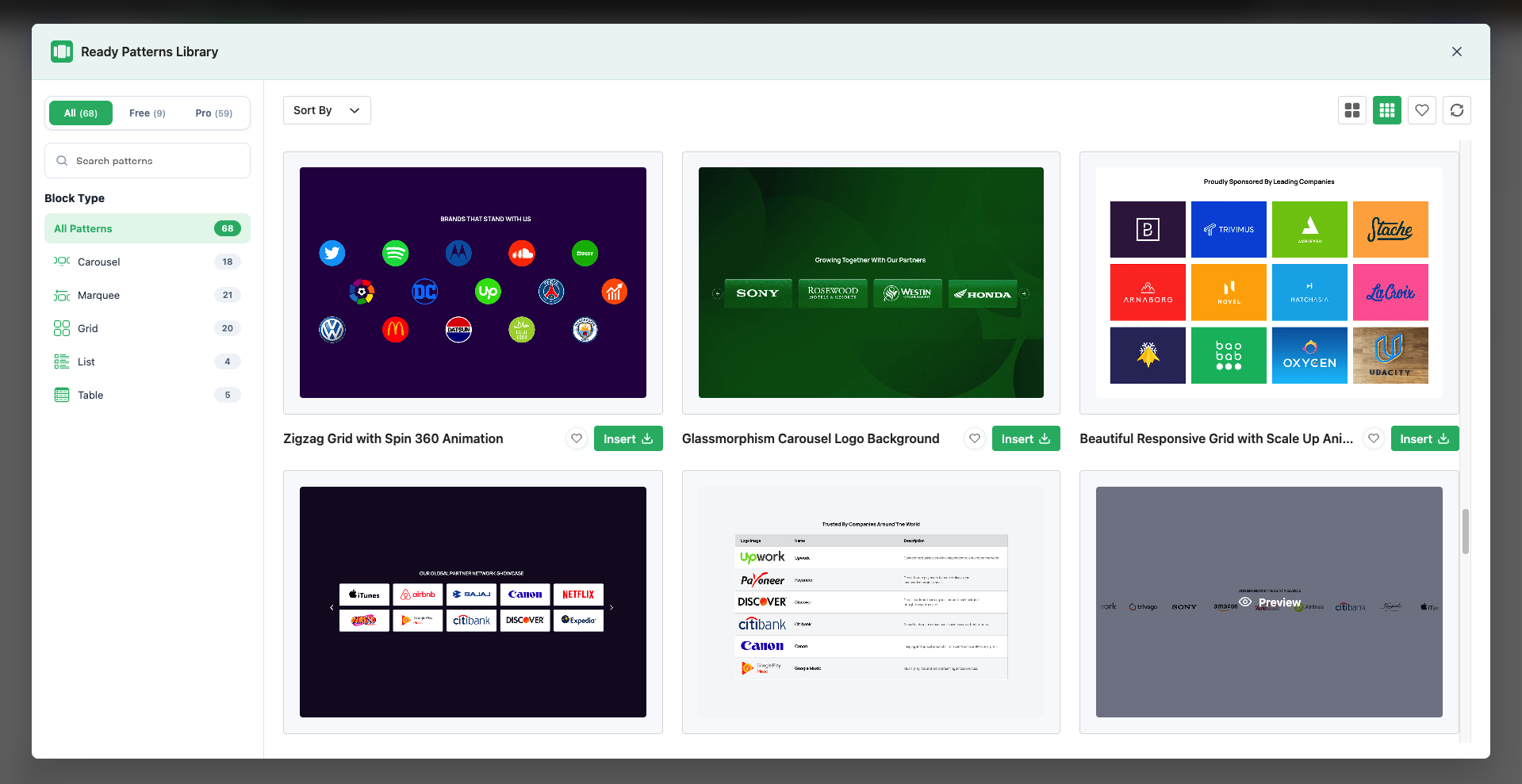The width and height of the screenshot is (1522, 784).
Task: Switch to three-column grid view
Action: coord(1387,110)
